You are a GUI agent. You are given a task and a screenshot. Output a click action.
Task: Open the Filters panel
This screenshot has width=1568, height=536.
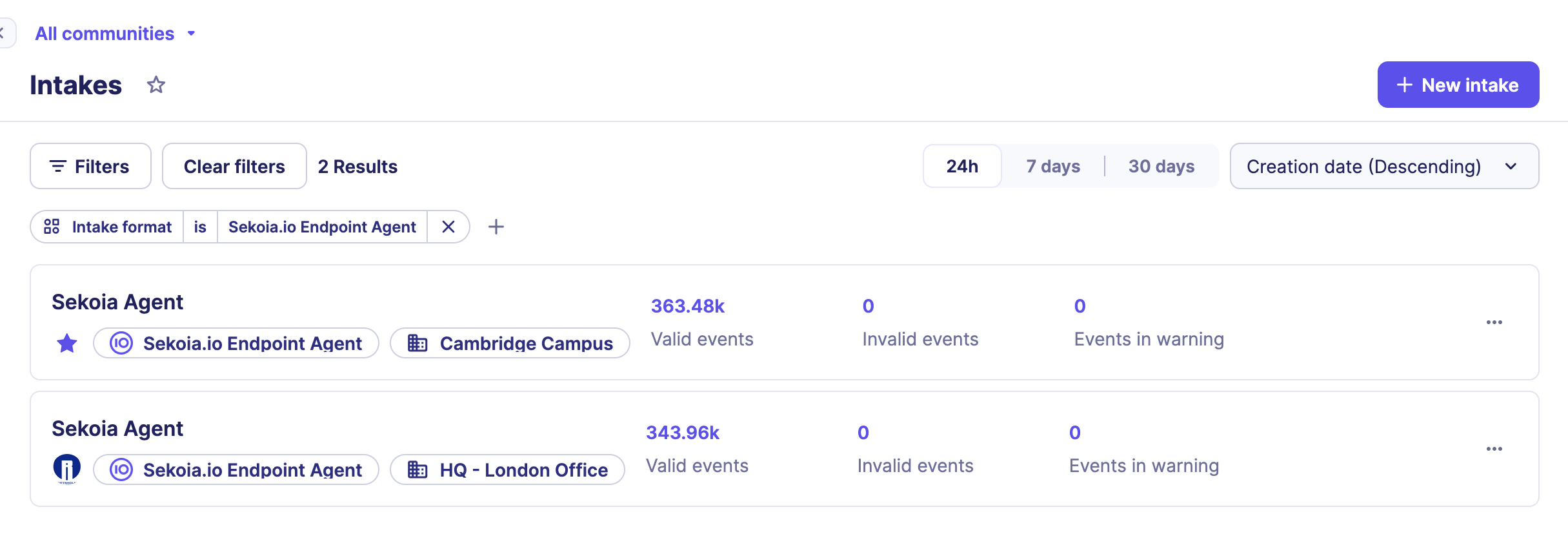[x=90, y=167]
